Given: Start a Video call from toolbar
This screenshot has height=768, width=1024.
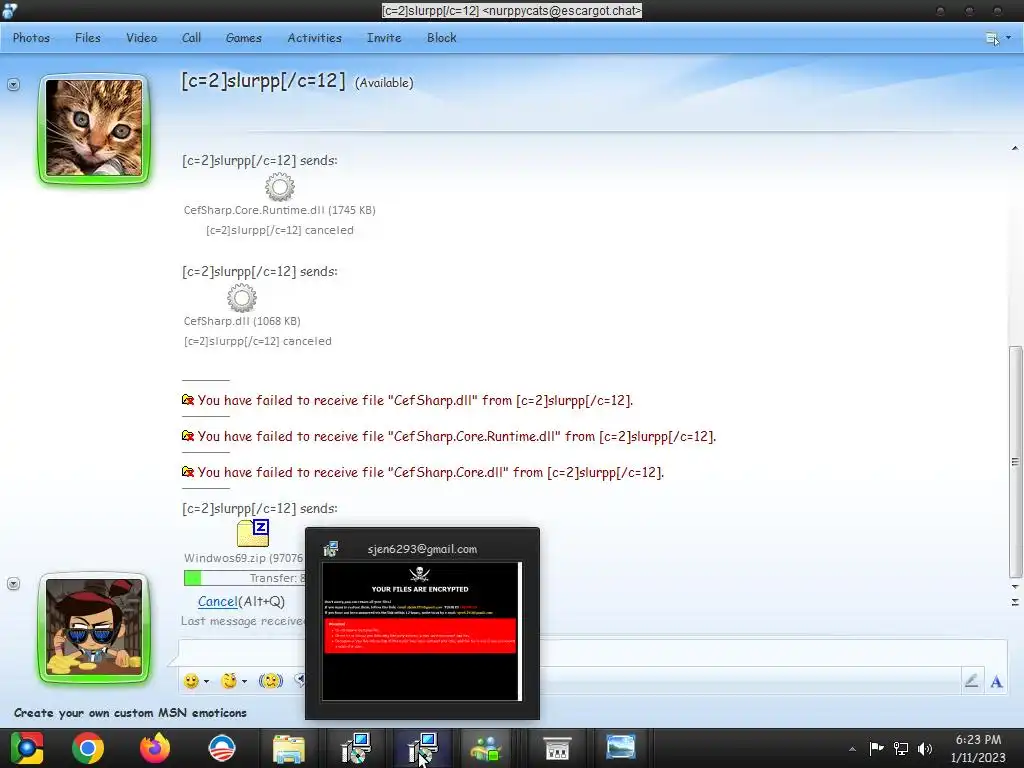Looking at the screenshot, I should tap(141, 38).
